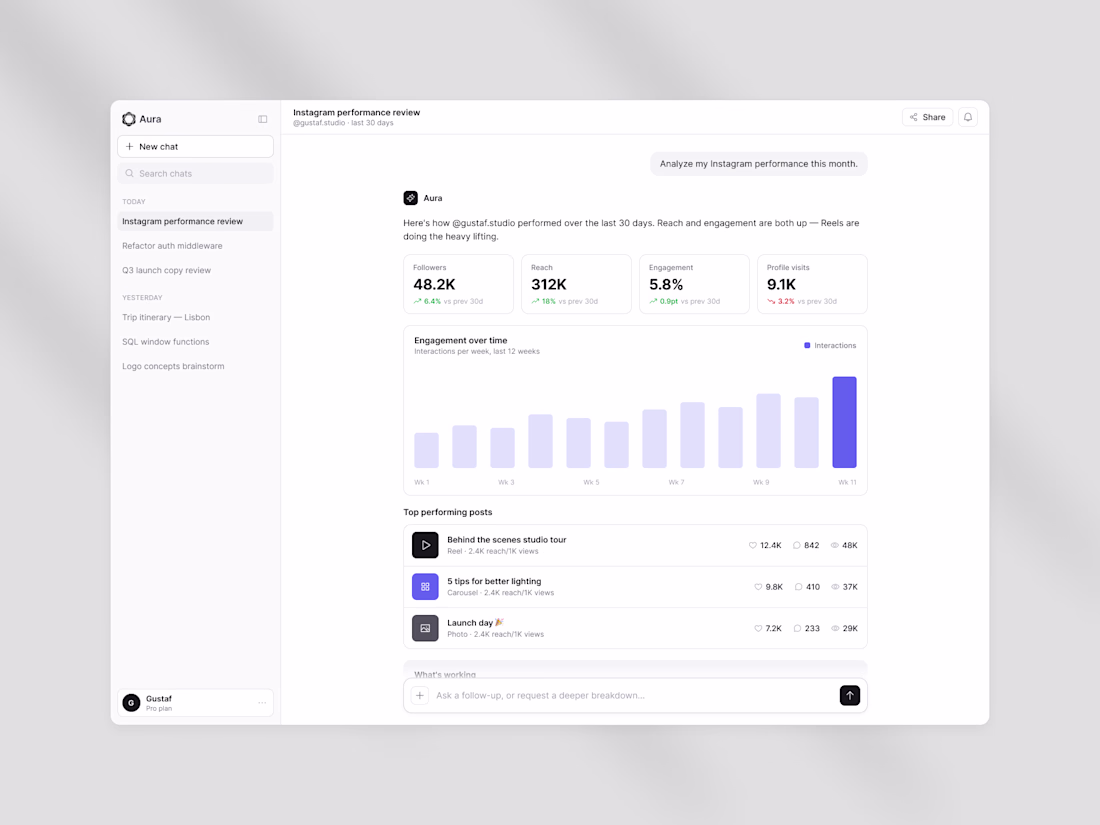This screenshot has width=1100, height=825.
Task: Click the plus attach button in the composer
Action: point(420,695)
